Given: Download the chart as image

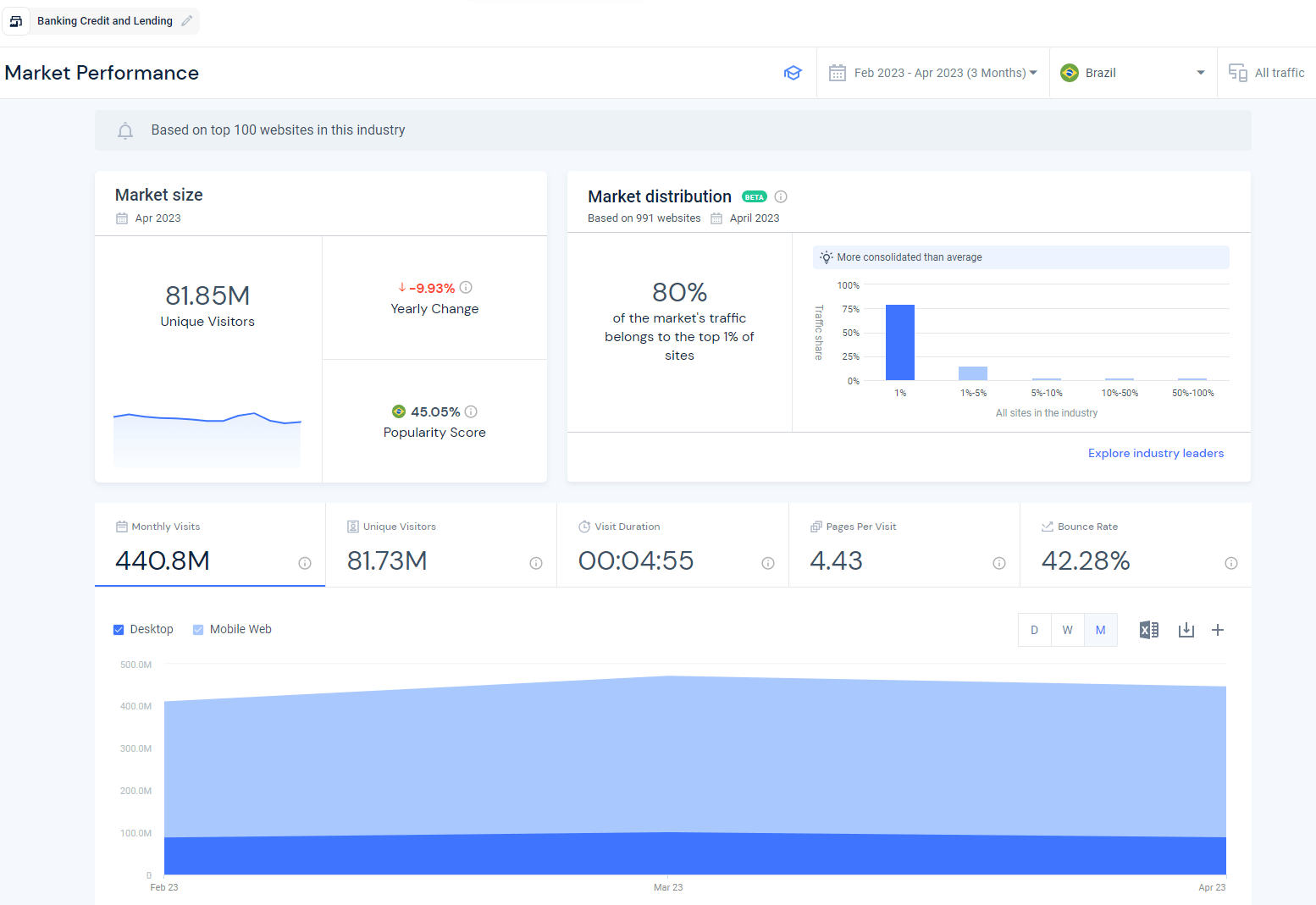Looking at the screenshot, I should (1186, 630).
